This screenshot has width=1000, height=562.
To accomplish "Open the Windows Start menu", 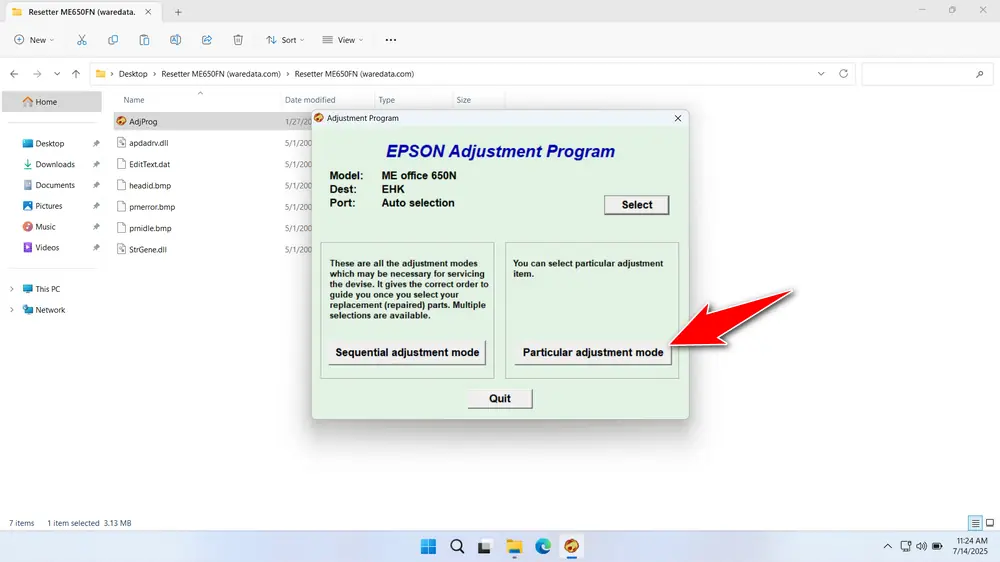I will pyautogui.click(x=429, y=546).
